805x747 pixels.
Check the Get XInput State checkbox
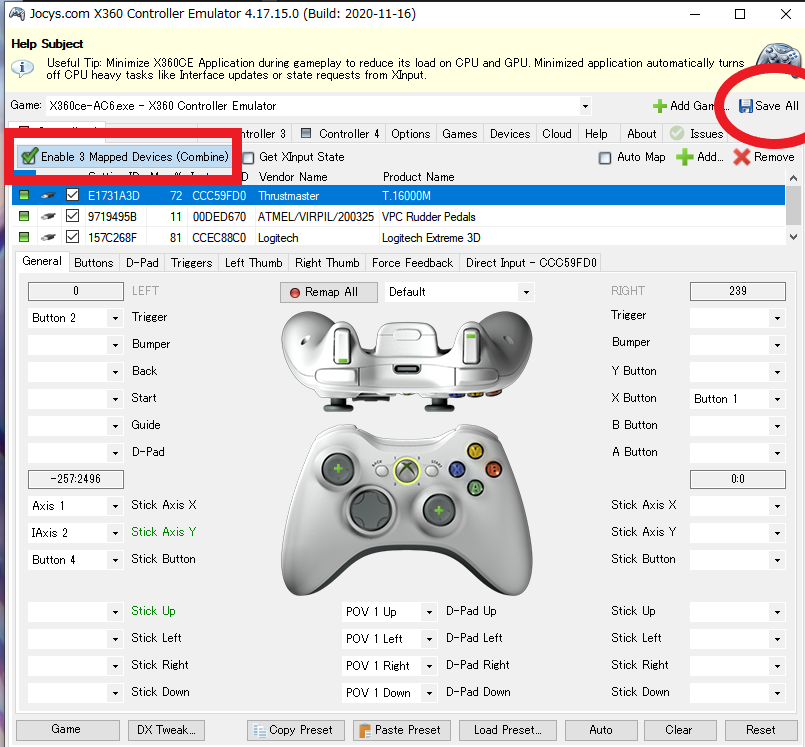248,157
